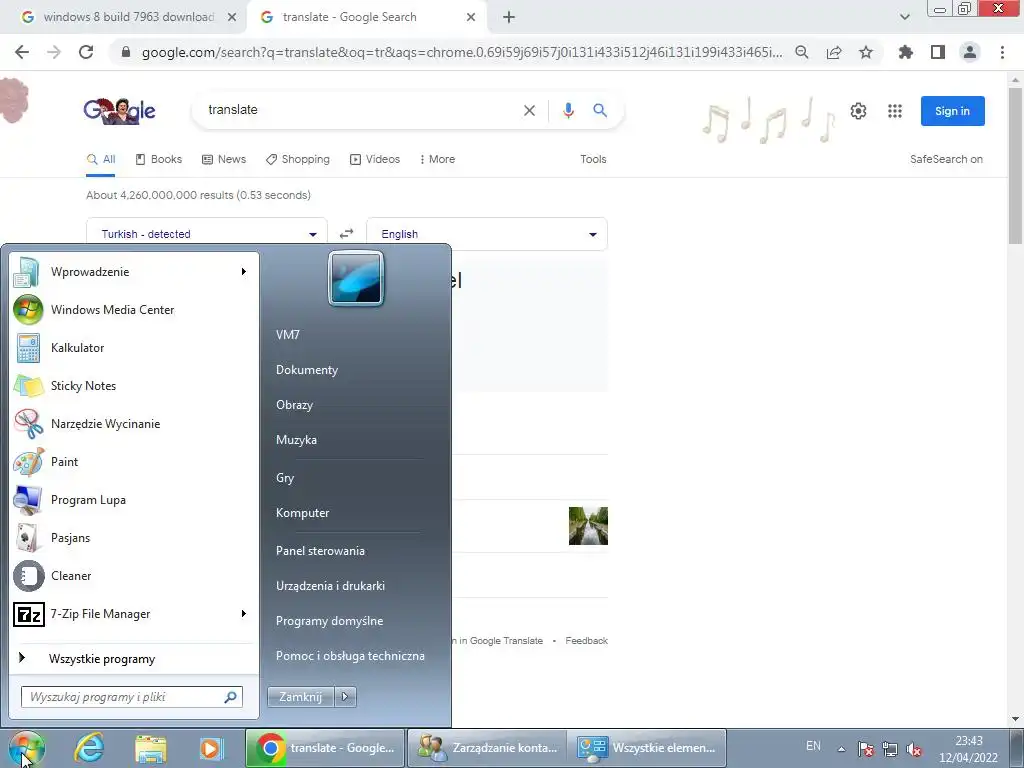Screen dimensions: 1024x768
Task: Open Dokumenty in Start menu
Action: 307,370
